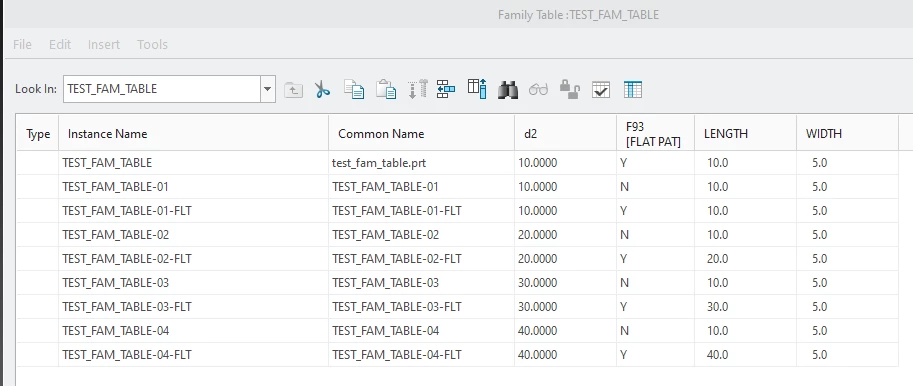Click the Copy cells icon
This screenshot has height=386, width=913.
(354, 89)
